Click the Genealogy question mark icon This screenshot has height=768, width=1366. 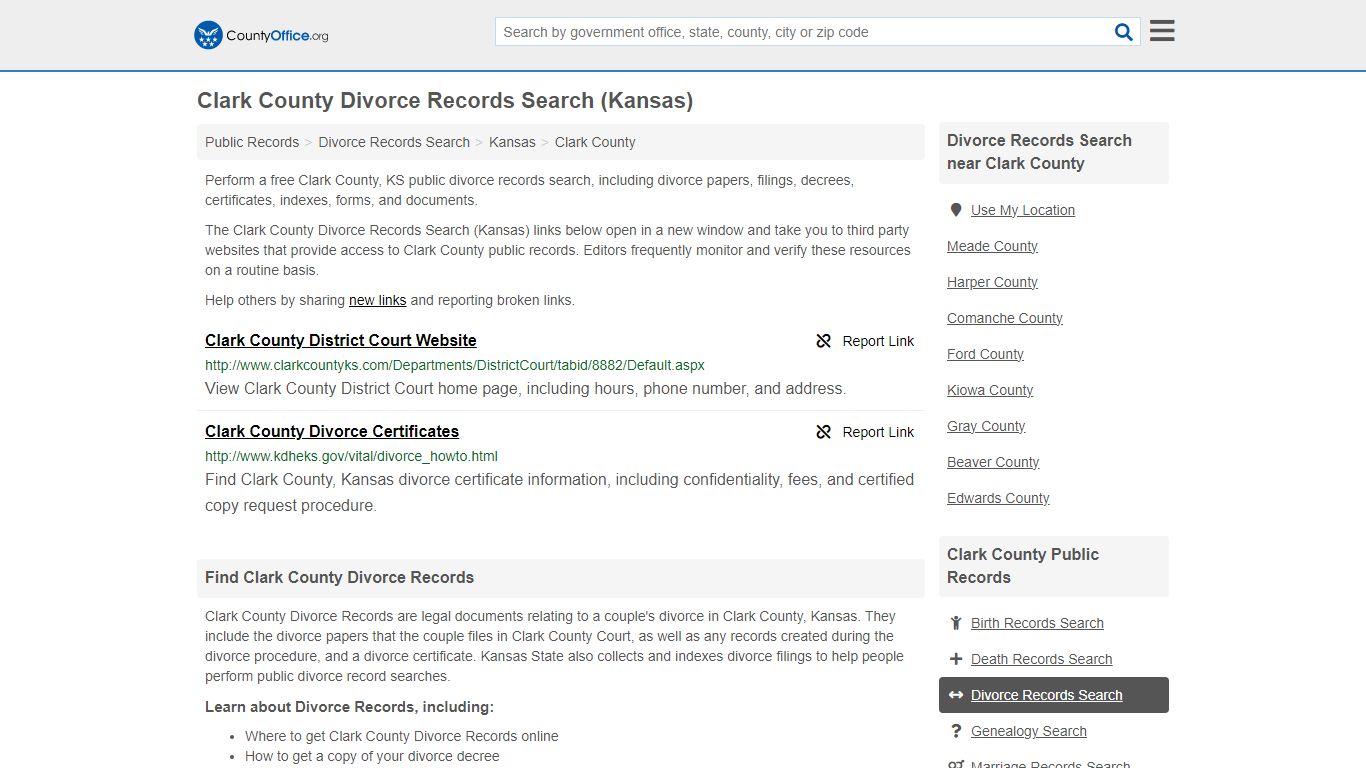(956, 731)
